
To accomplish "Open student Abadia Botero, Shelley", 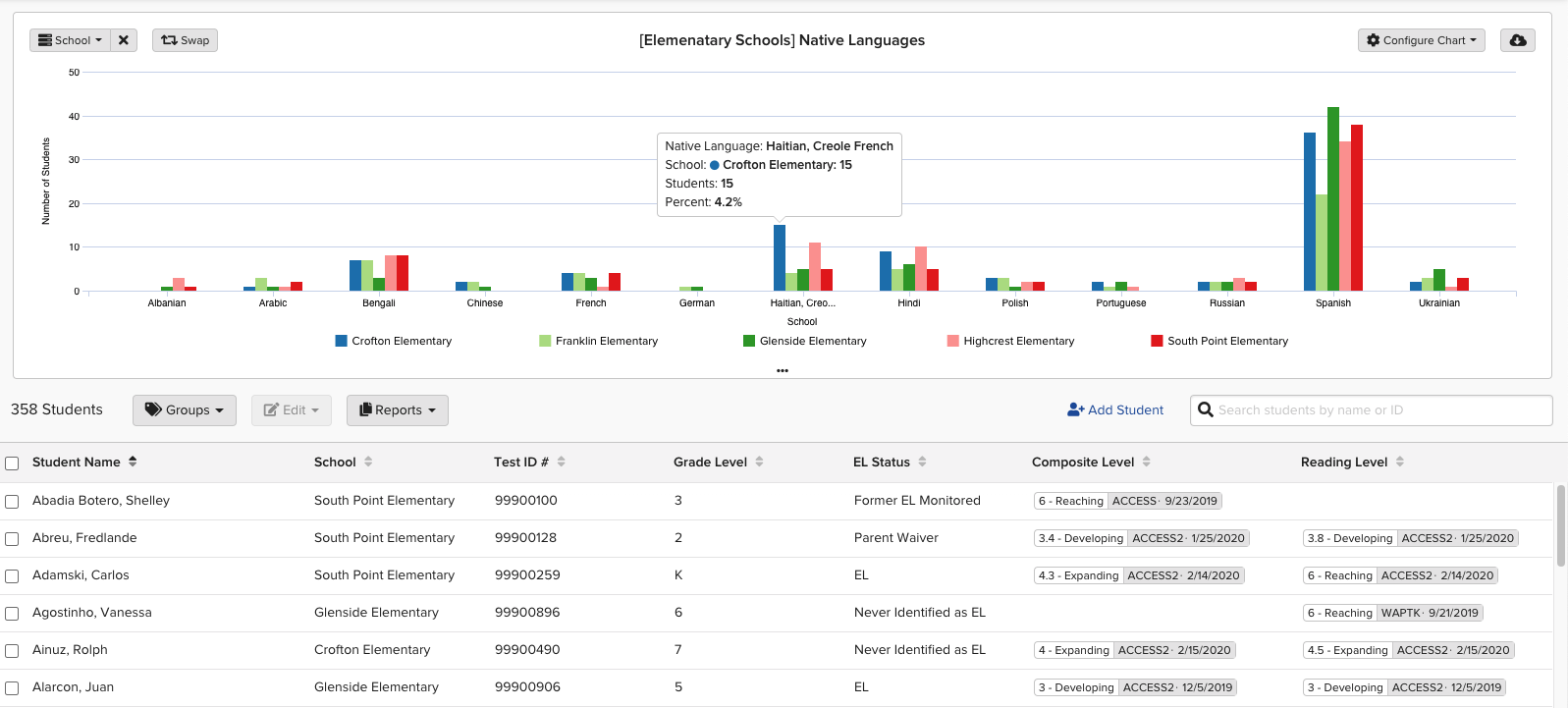I will (101, 501).
